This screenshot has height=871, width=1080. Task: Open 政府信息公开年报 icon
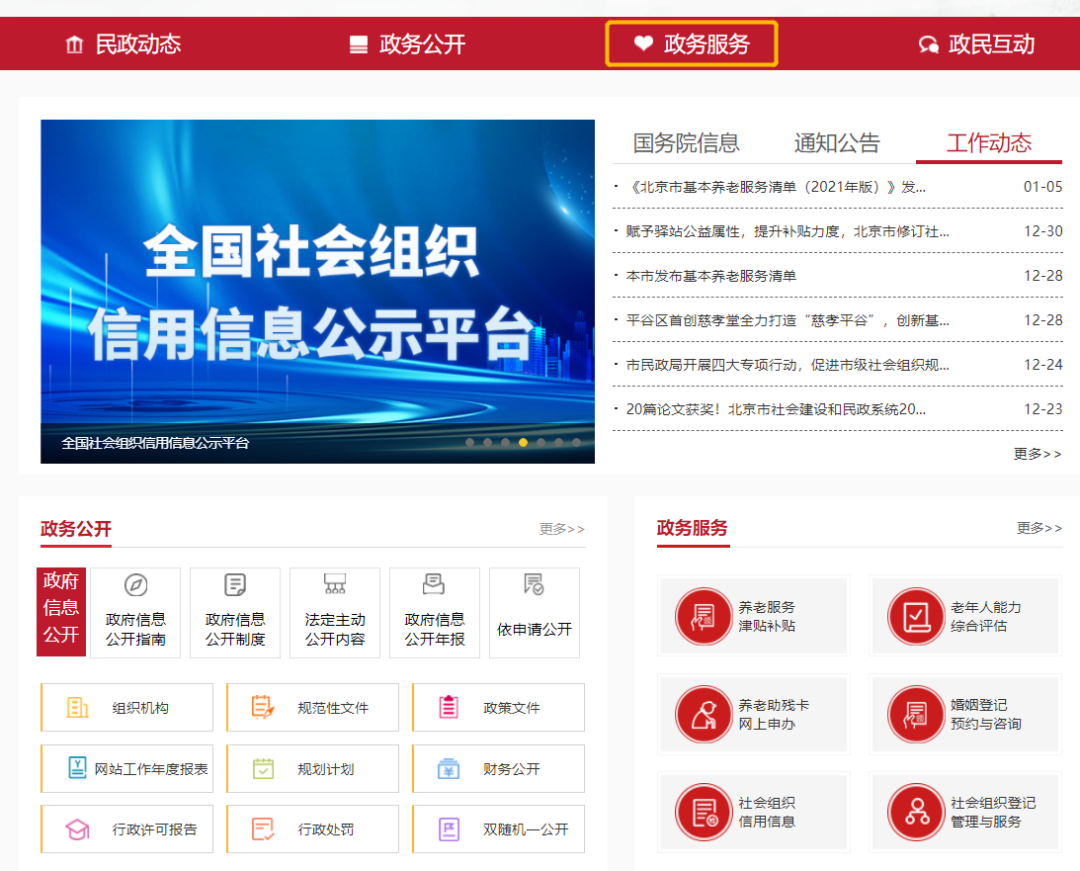coord(434,586)
